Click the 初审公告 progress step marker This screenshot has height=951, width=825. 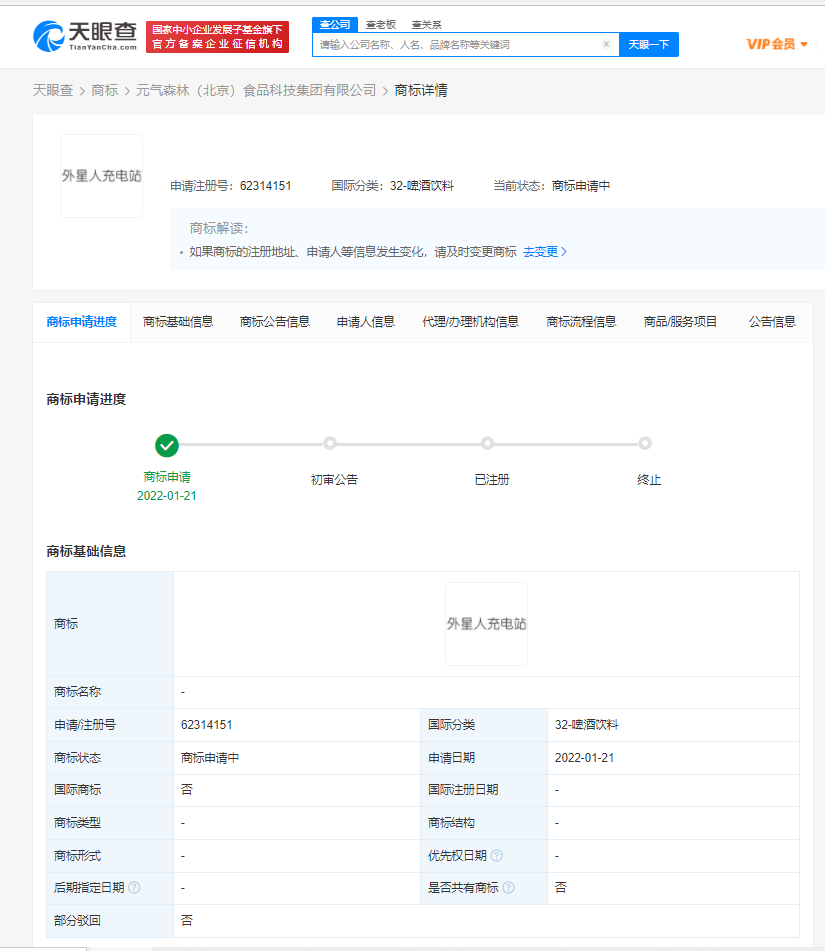330,444
